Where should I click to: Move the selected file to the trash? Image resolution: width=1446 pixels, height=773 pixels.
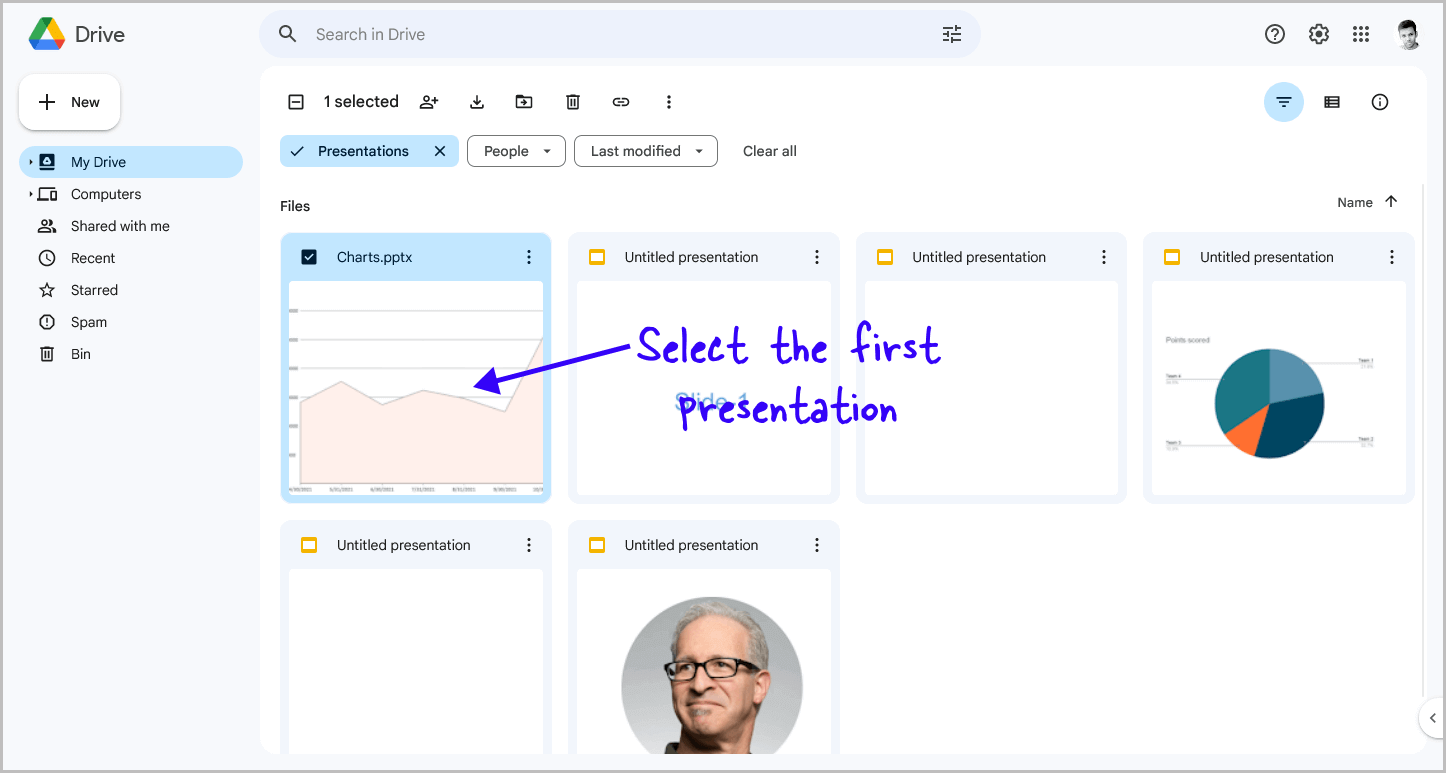(x=572, y=101)
